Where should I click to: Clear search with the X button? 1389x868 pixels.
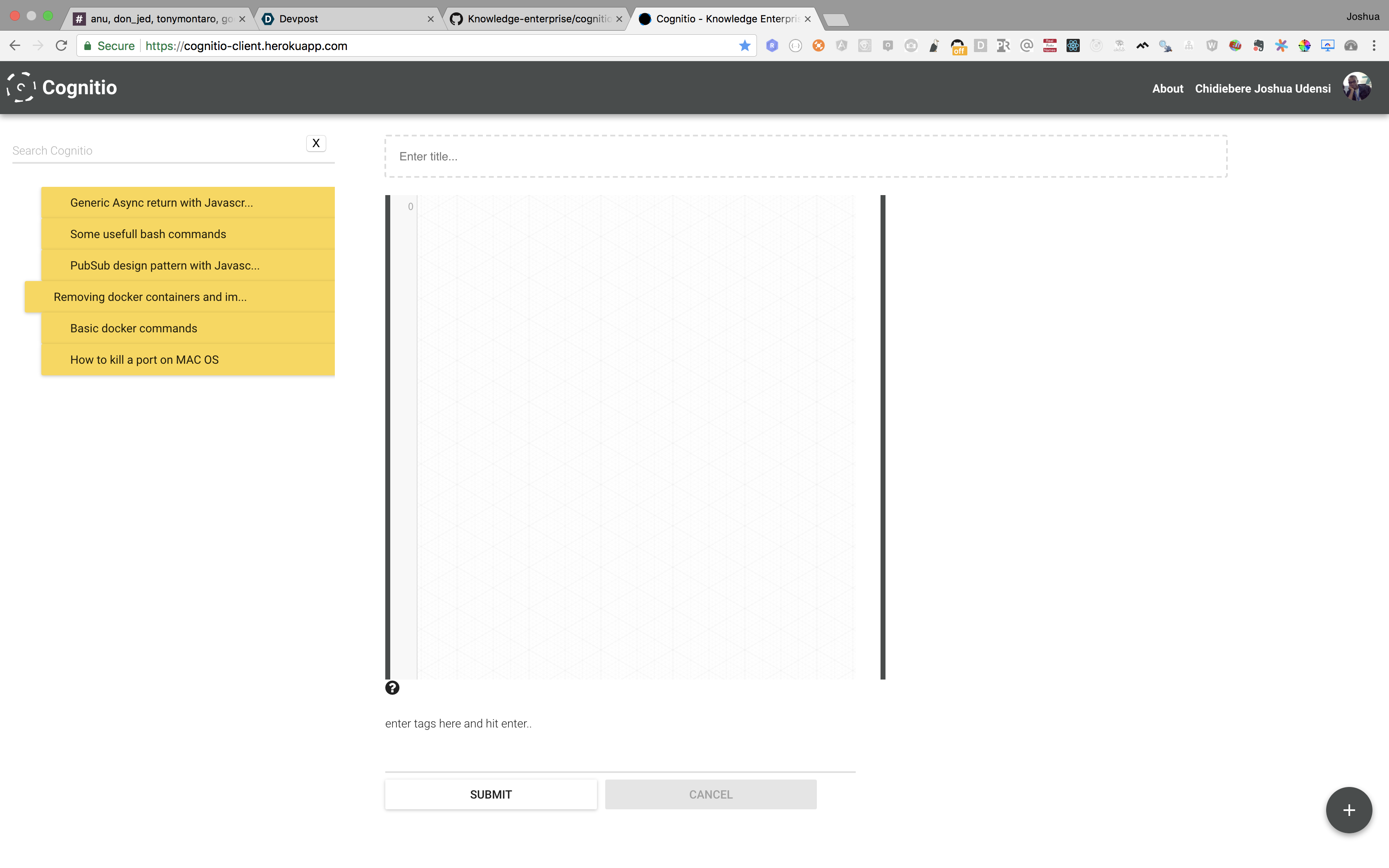316,143
